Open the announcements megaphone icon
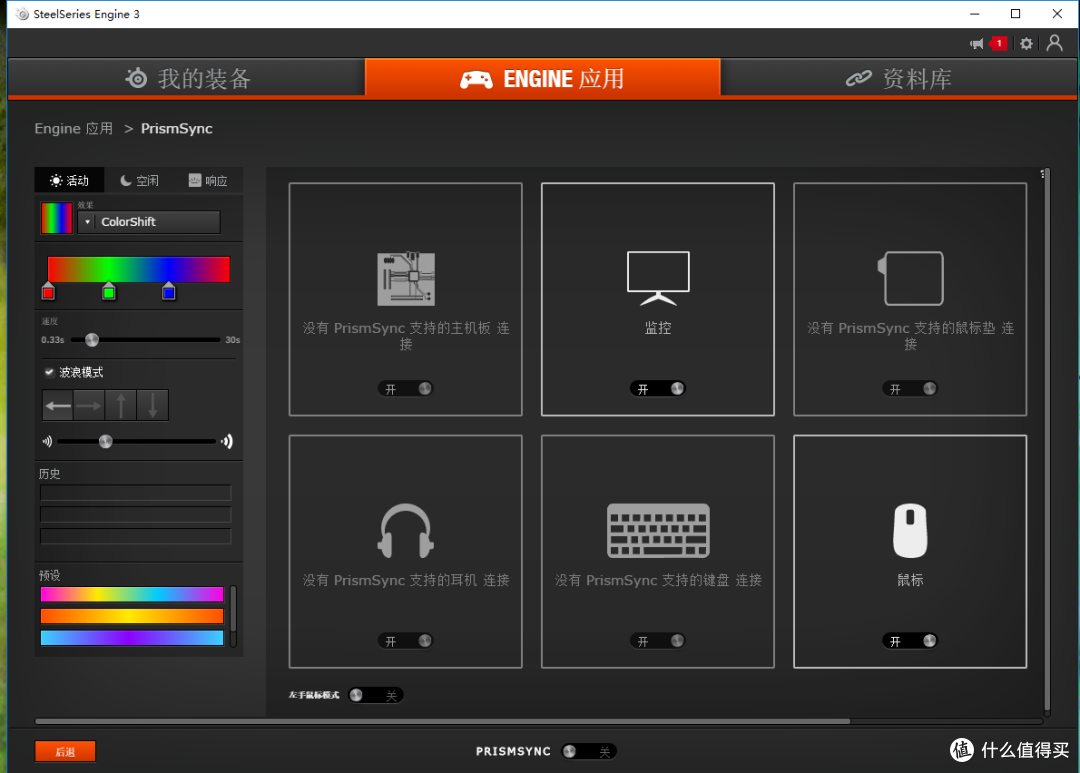 tap(976, 44)
